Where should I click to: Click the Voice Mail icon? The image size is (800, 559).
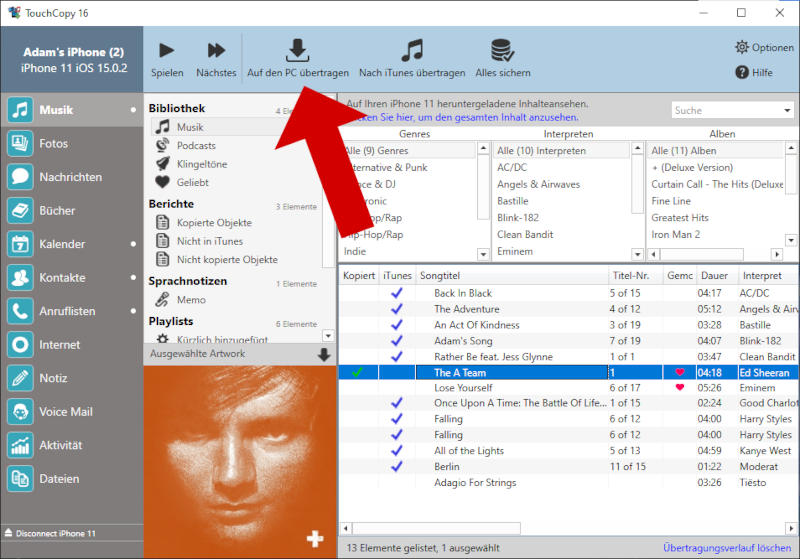[x=20, y=412]
